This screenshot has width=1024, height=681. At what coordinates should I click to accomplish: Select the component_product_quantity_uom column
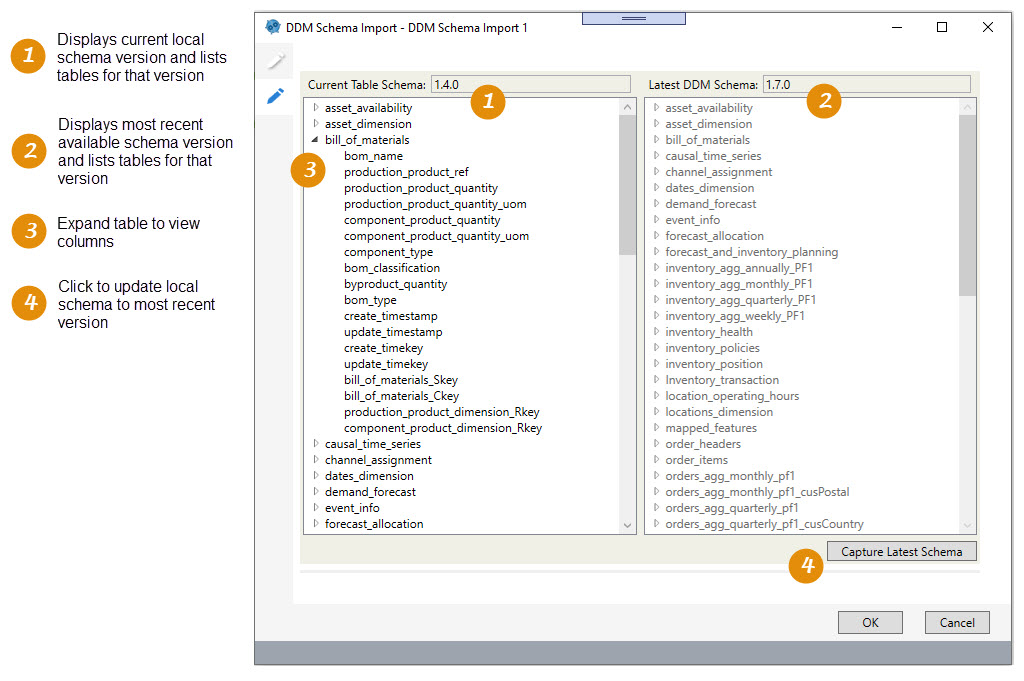[436, 236]
